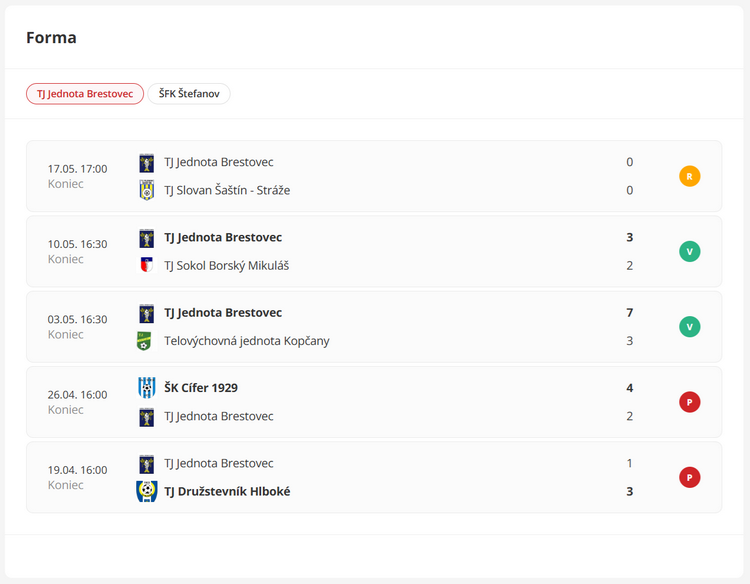Image resolution: width=750 pixels, height=584 pixels.
Task: Open TJ Slovan Šaštín - Stráže team link
Action: [x=227, y=190]
